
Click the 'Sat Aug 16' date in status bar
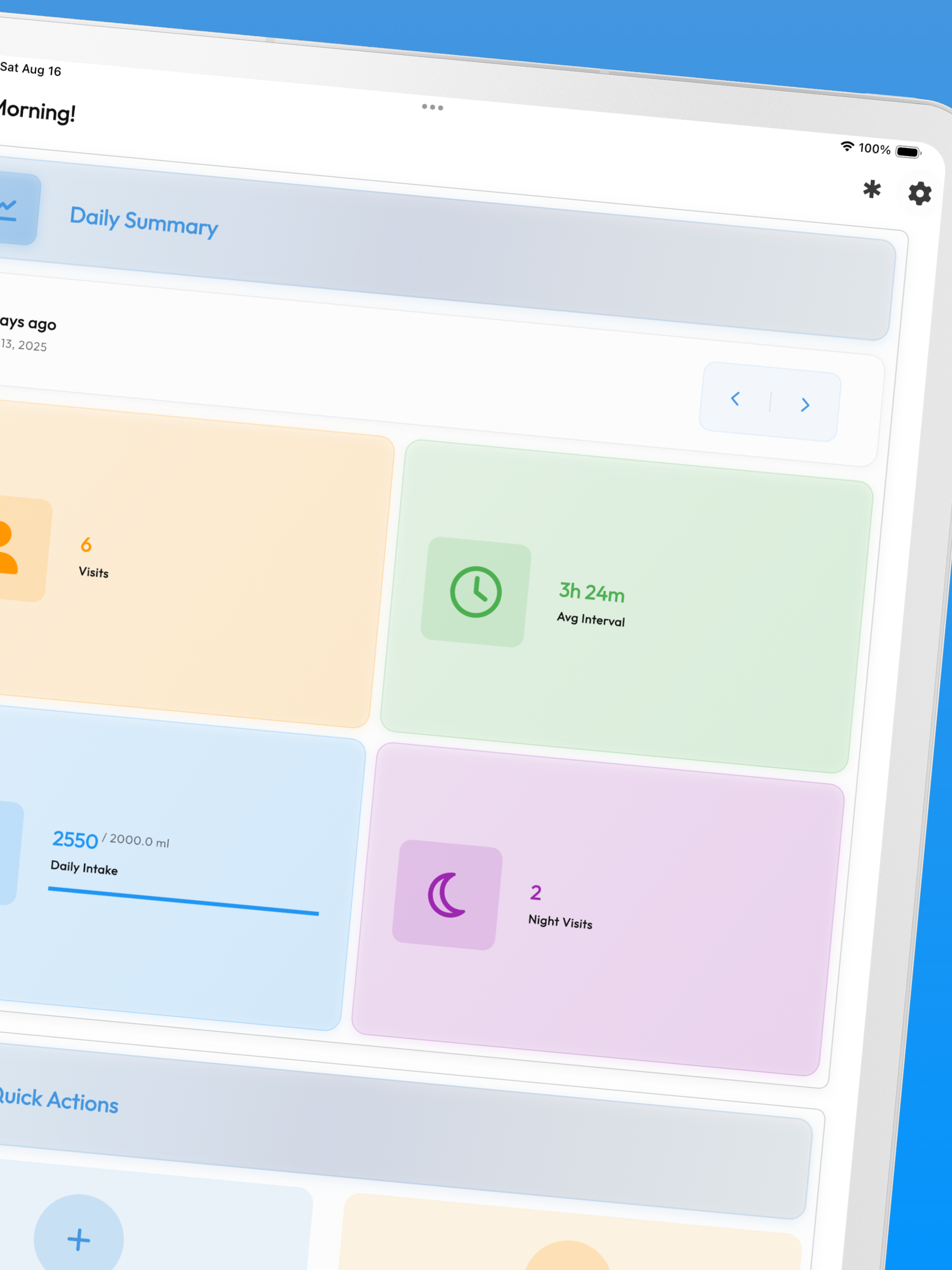[30, 69]
